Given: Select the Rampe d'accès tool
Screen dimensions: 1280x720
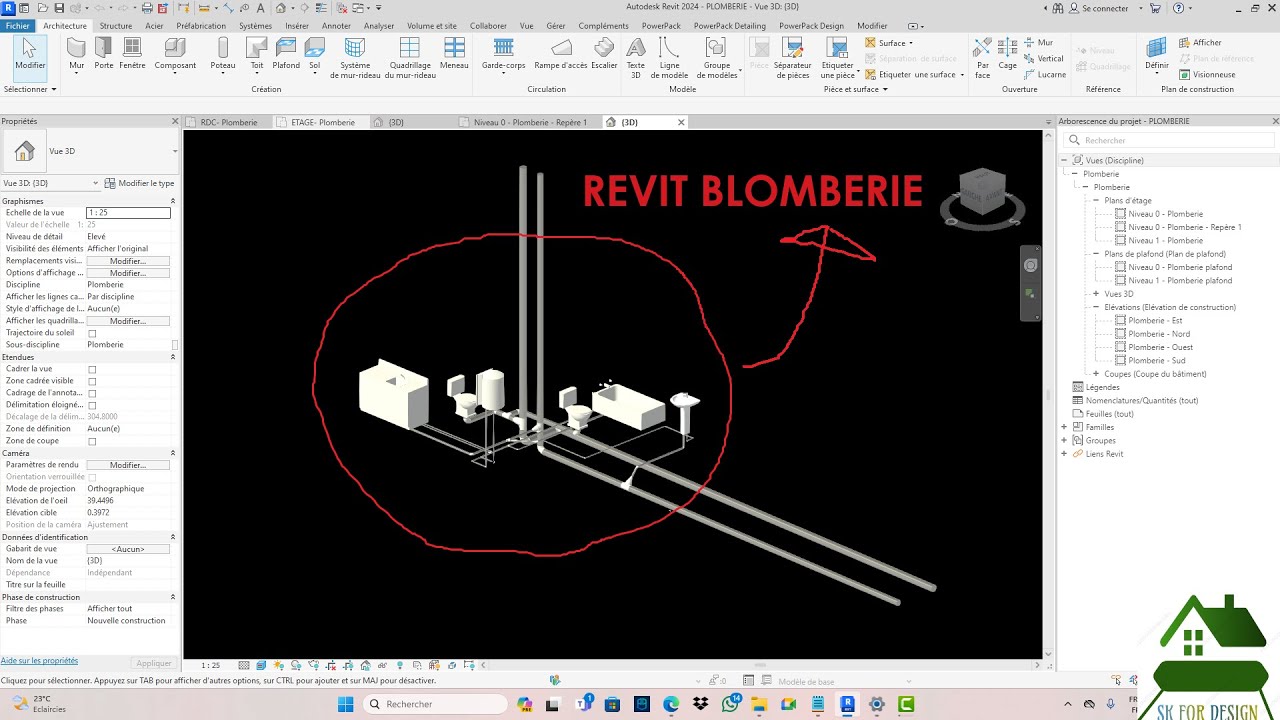Looking at the screenshot, I should point(561,53).
